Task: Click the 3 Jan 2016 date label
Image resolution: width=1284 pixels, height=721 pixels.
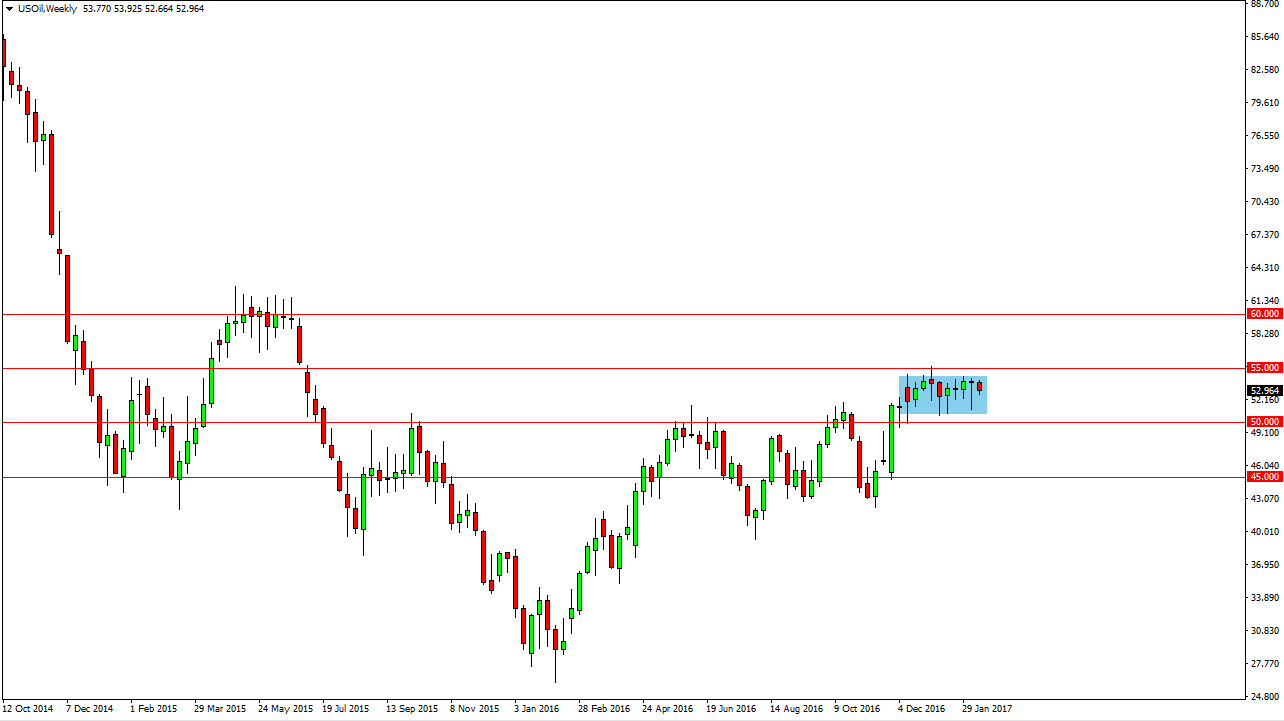Action: tap(537, 709)
